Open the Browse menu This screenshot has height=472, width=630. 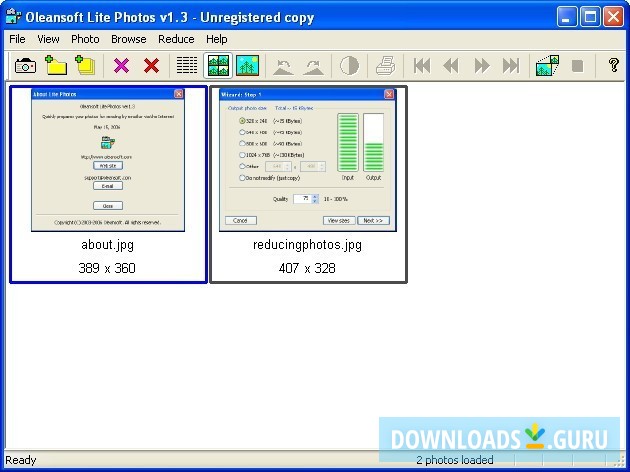click(x=129, y=39)
